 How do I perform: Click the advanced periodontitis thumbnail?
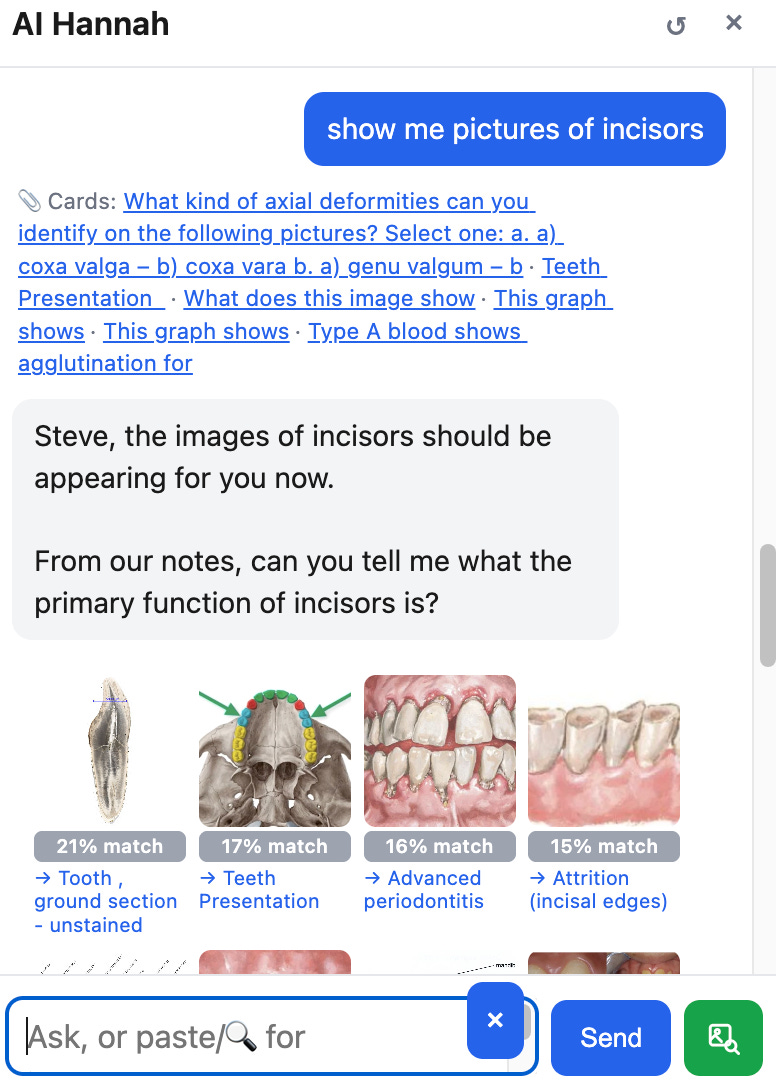(439, 751)
